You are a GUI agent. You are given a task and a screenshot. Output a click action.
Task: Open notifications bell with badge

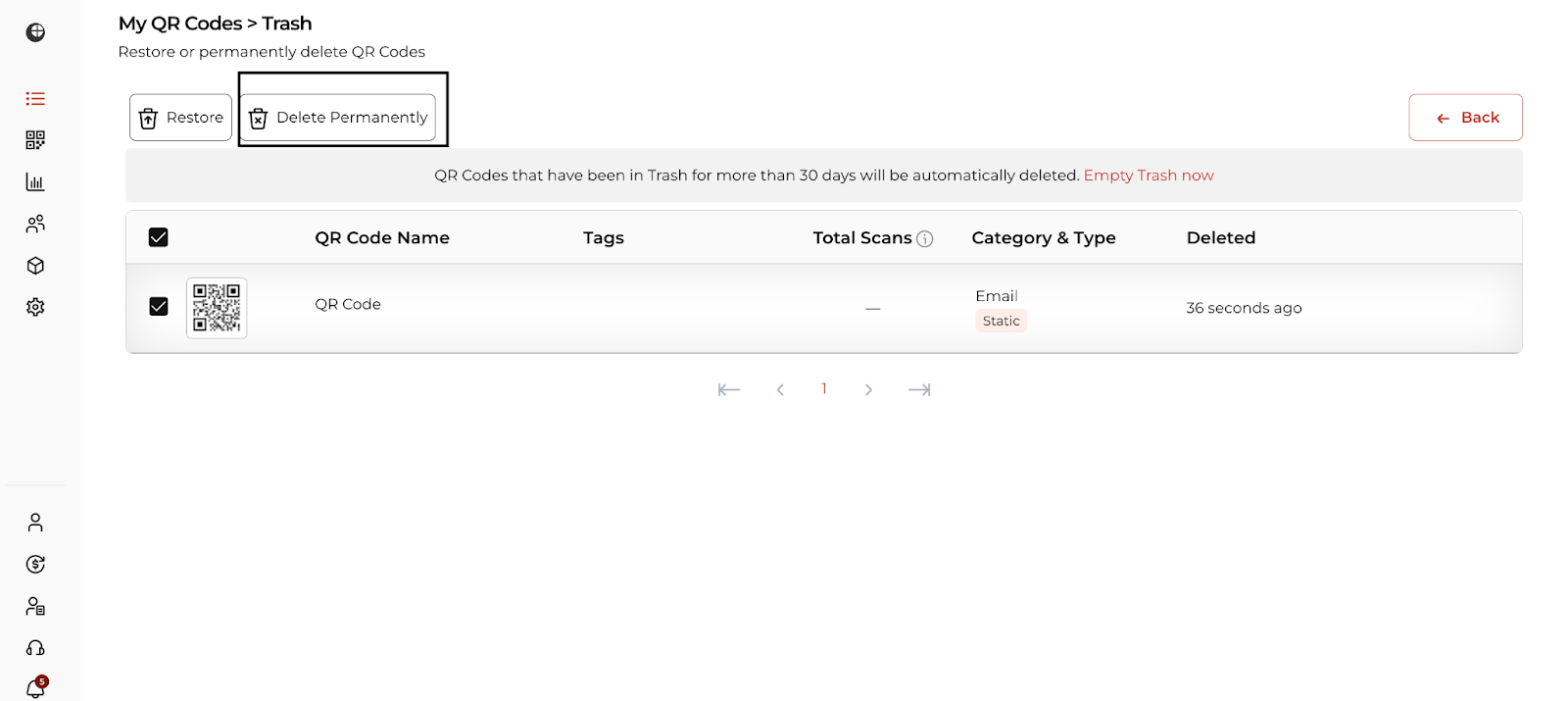pos(35,688)
